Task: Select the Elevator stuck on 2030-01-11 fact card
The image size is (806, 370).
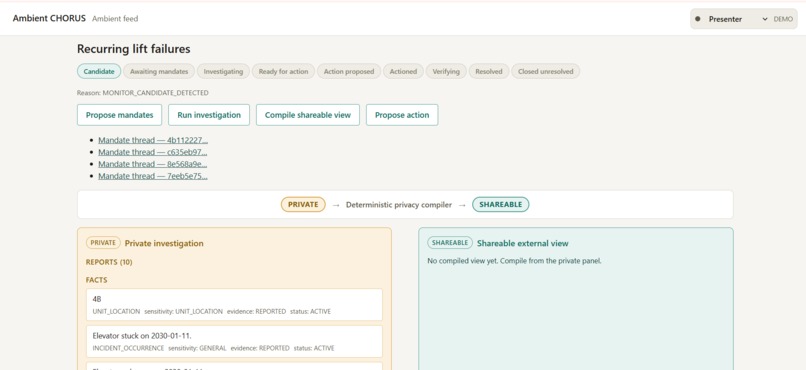Action: click(x=234, y=341)
